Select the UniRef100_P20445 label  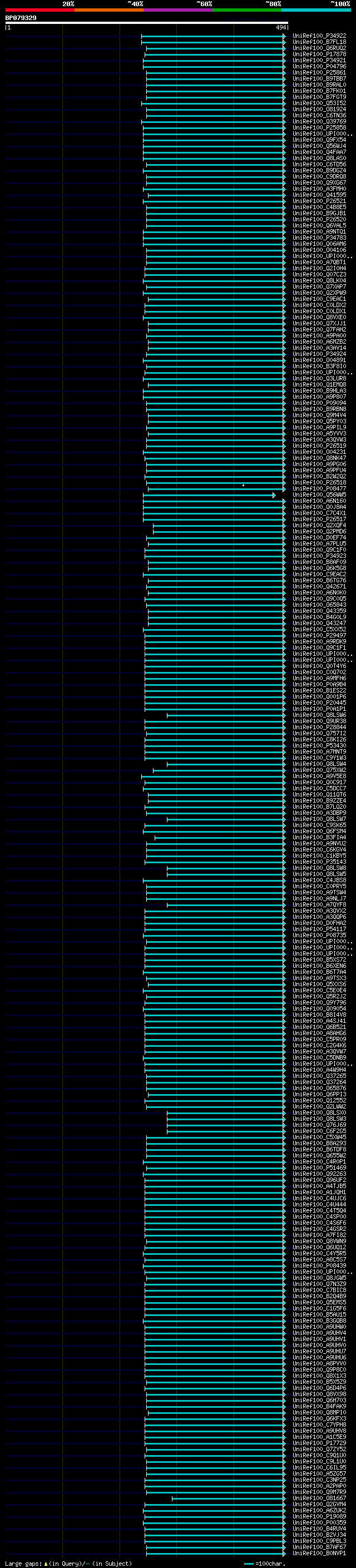point(319,703)
